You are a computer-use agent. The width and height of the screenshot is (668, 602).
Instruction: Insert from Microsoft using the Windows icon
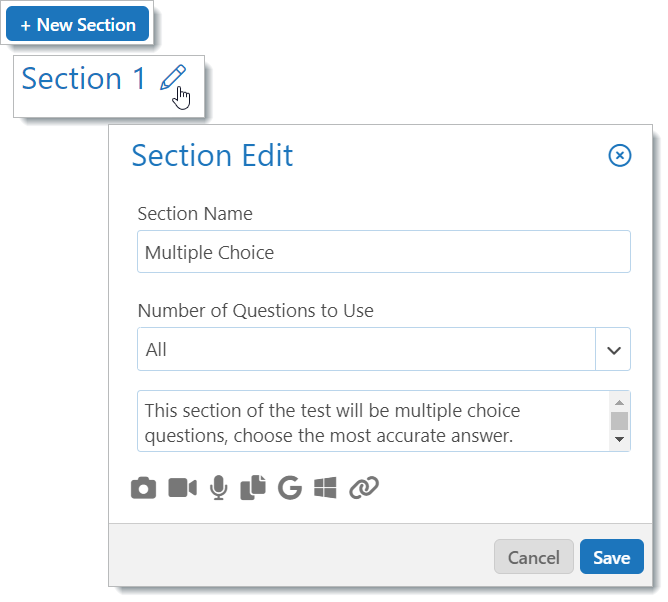point(325,487)
